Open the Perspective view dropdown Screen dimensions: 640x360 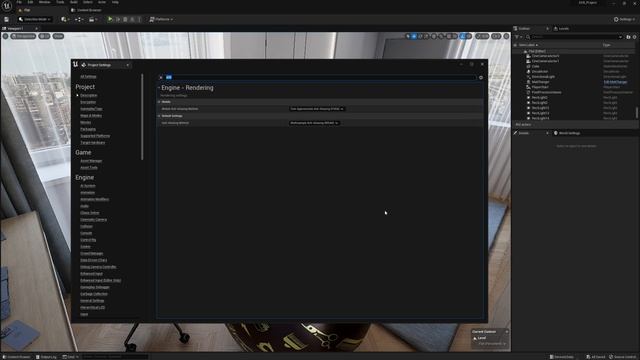tap(23, 36)
